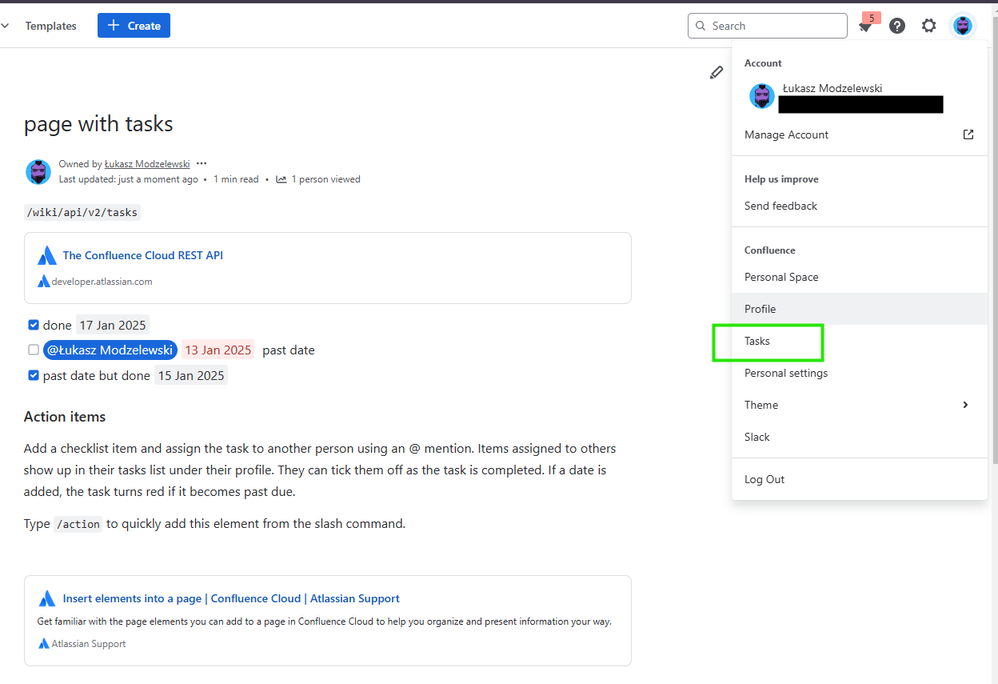The height and width of the screenshot is (684, 998).
Task: Uncheck the 'past date but done' checkbox
Action: coord(34,375)
